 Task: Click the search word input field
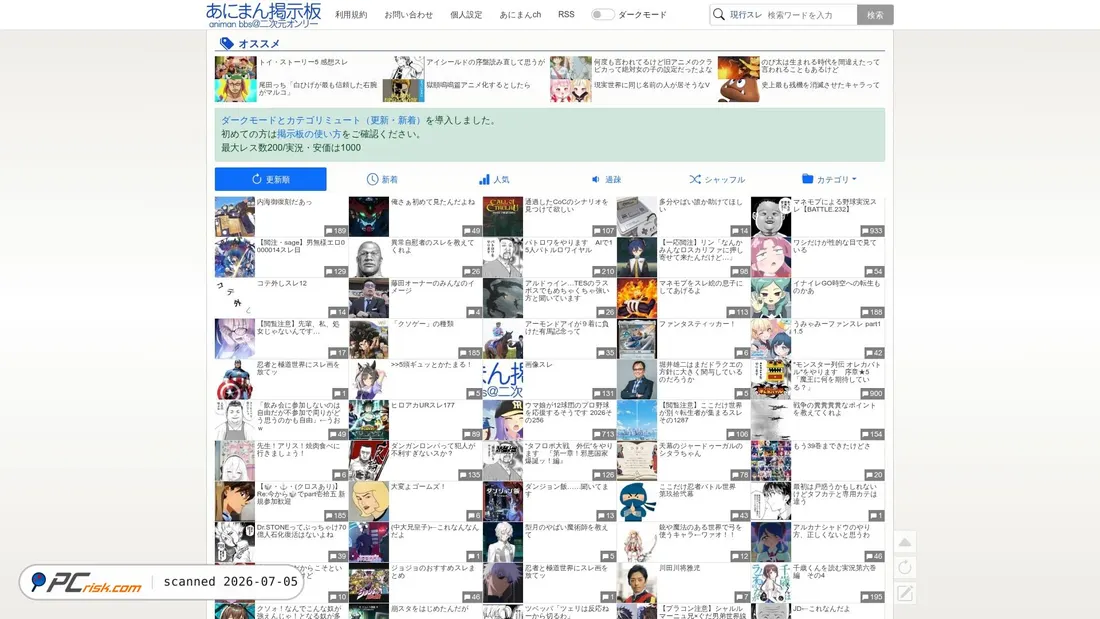pyautogui.click(x=810, y=15)
